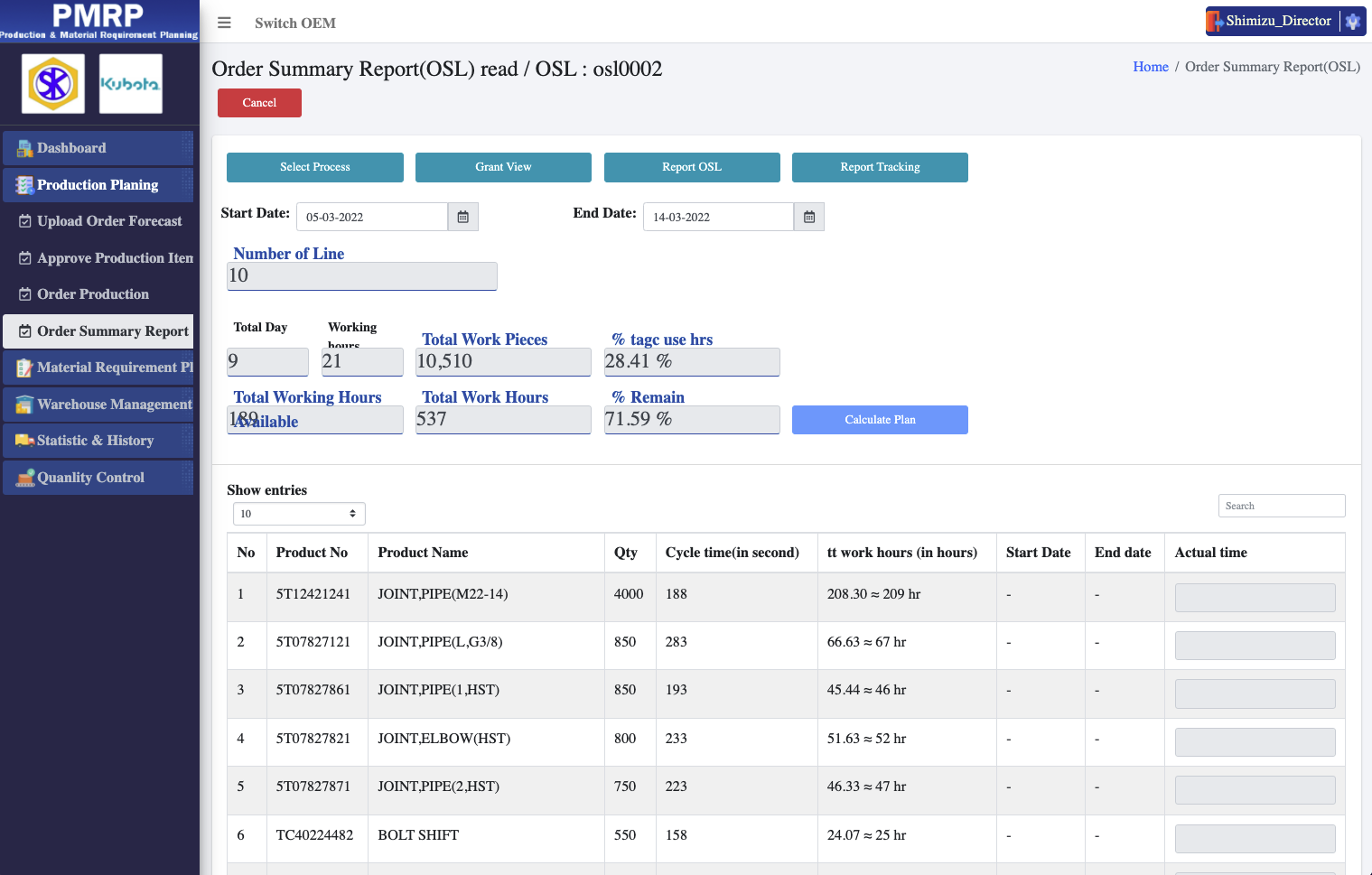The height and width of the screenshot is (875, 1372).
Task: Click the Shimizu_Director user dropdown
Action: [1277, 21]
